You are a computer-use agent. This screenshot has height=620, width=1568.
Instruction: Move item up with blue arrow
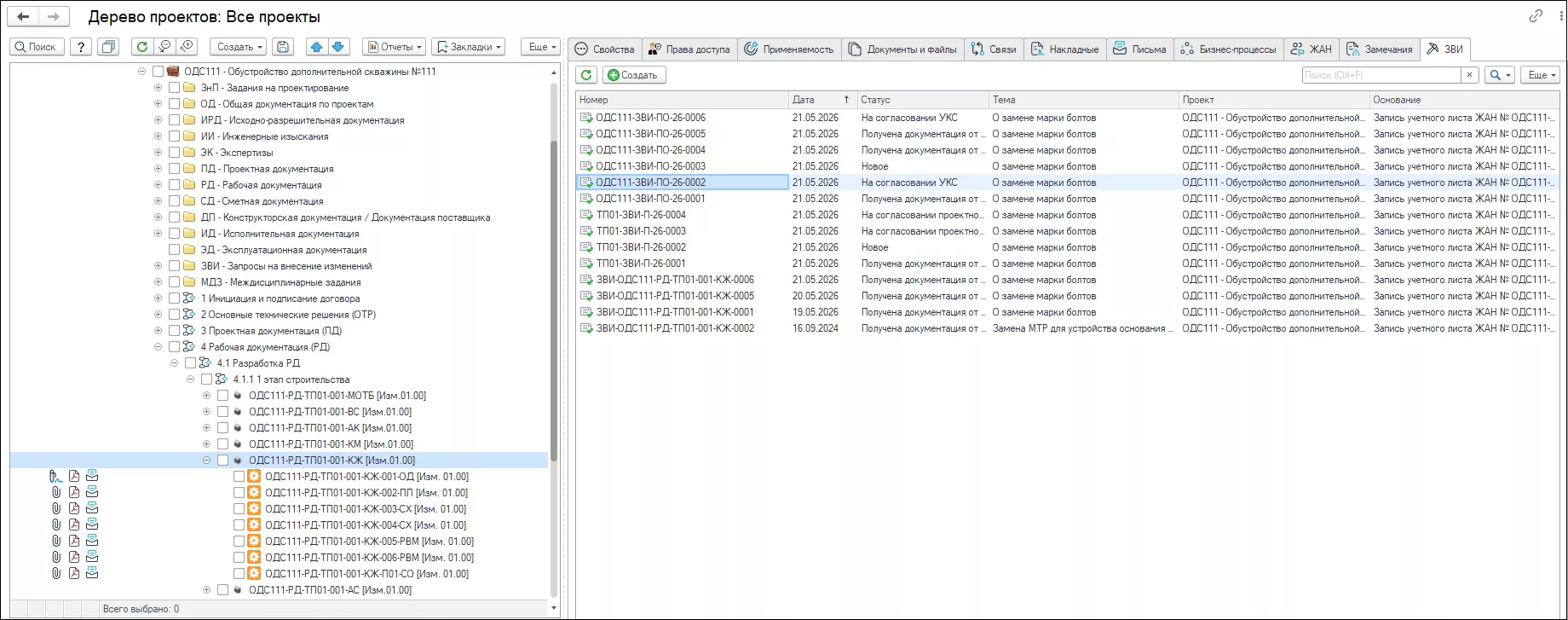pos(317,47)
